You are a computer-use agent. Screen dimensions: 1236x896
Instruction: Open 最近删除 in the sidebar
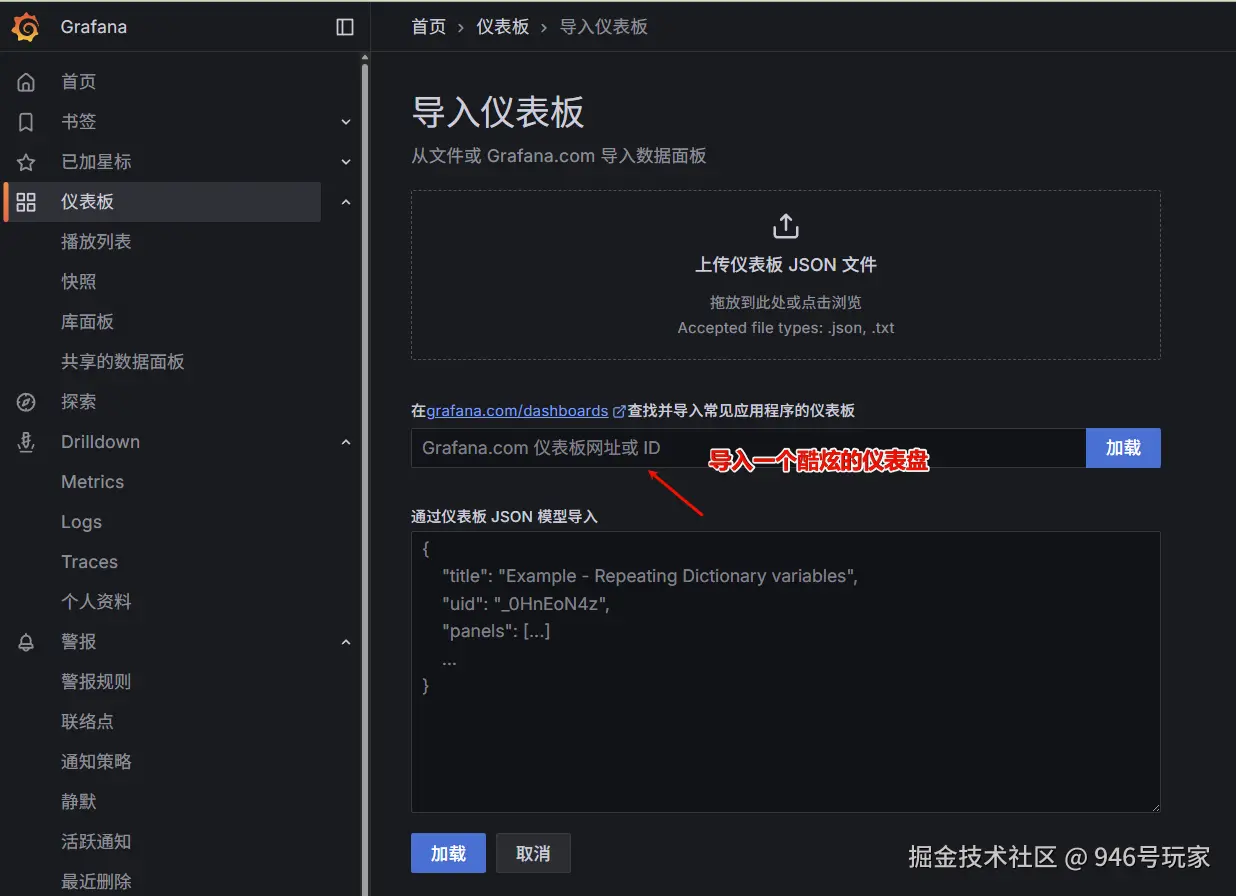tap(96, 881)
